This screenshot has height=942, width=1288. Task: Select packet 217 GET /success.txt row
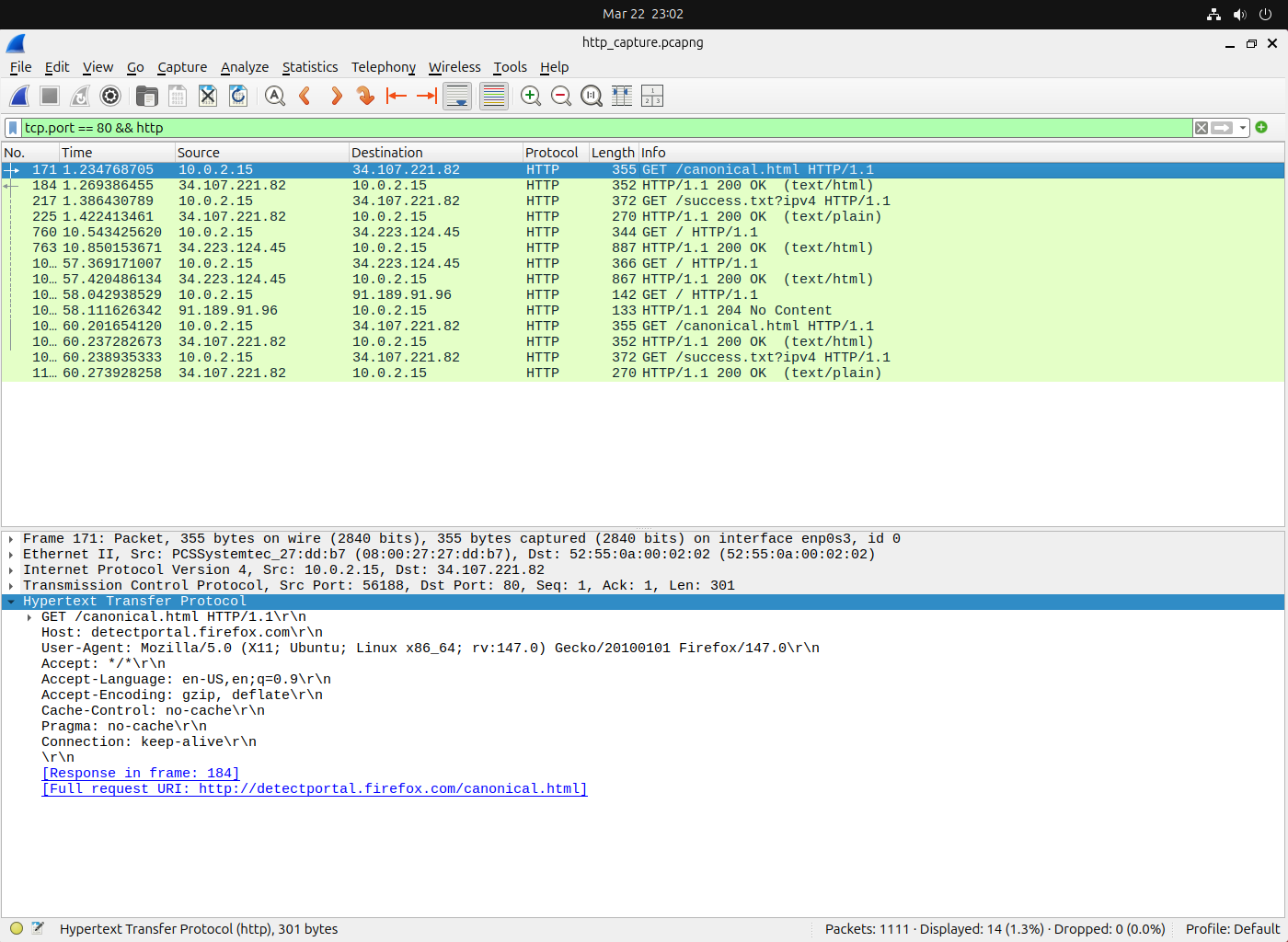click(642, 201)
